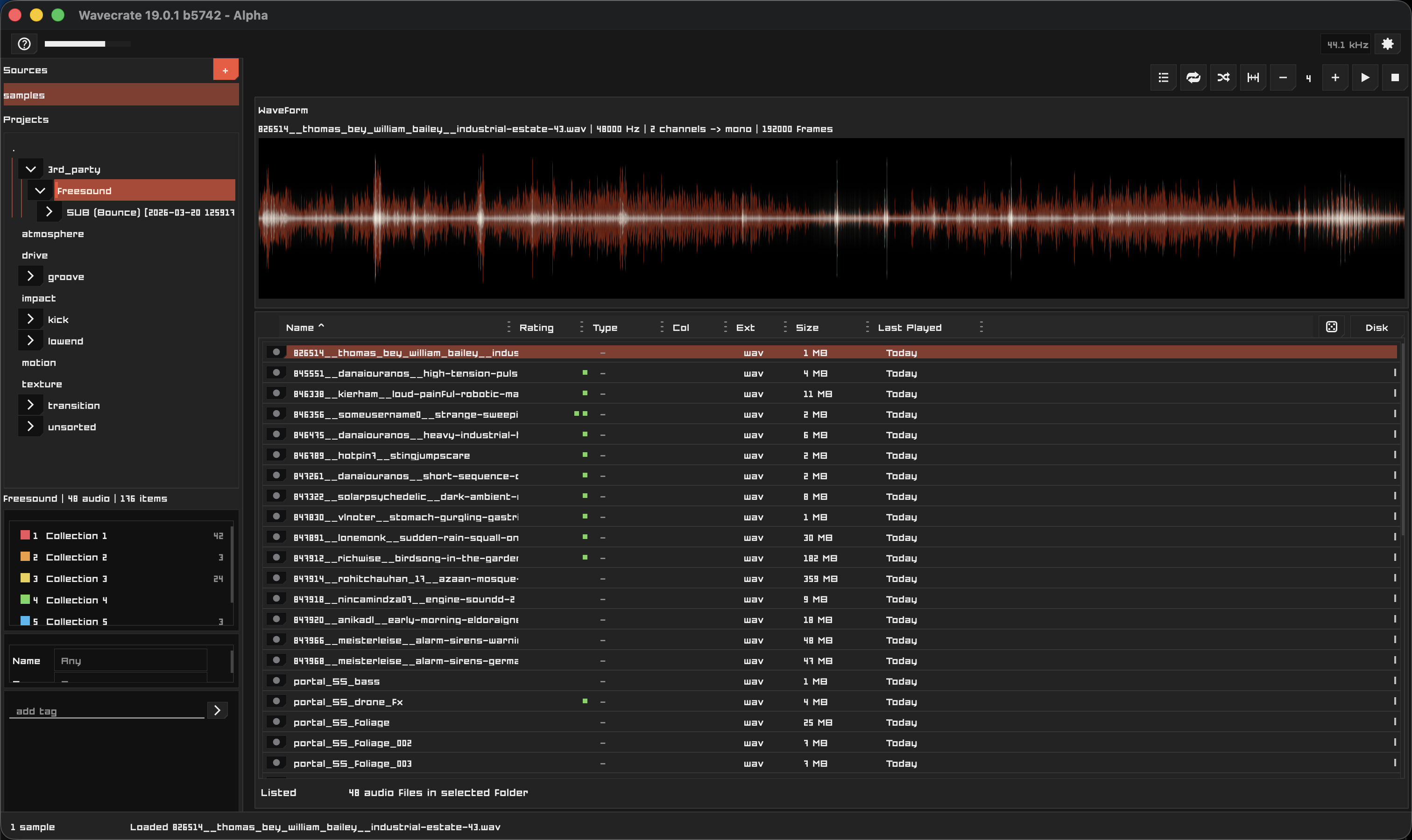Click the fit-to-width ruler icon

point(1253,77)
